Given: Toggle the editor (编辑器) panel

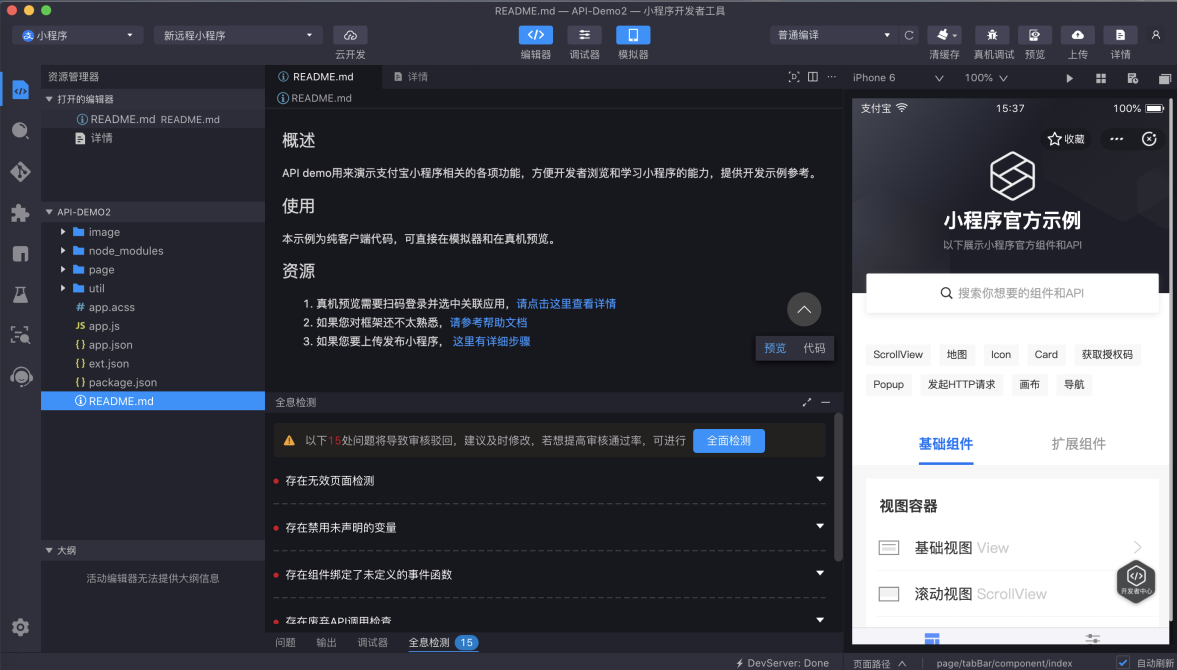Looking at the screenshot, I should [x=536, y=35].
